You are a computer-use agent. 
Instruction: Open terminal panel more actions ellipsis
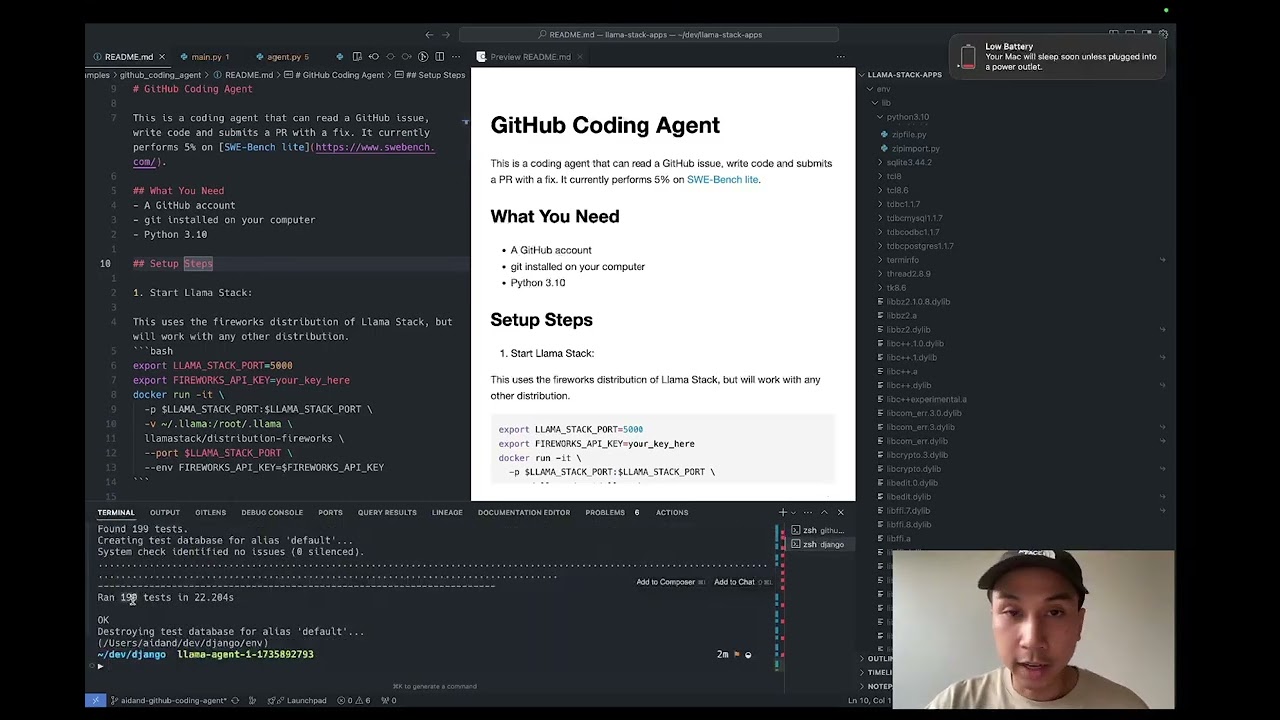[x=808, y=513]
